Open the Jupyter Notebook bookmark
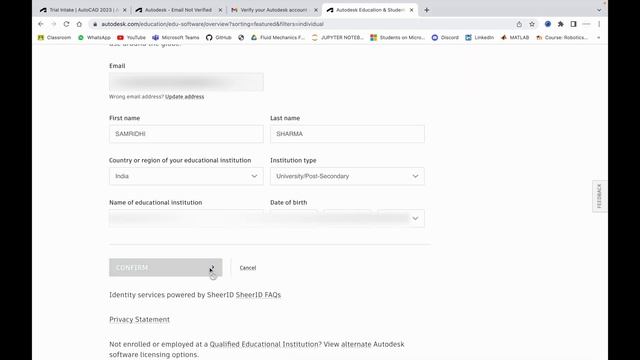640x360 pixels. [x=338, y=38]
